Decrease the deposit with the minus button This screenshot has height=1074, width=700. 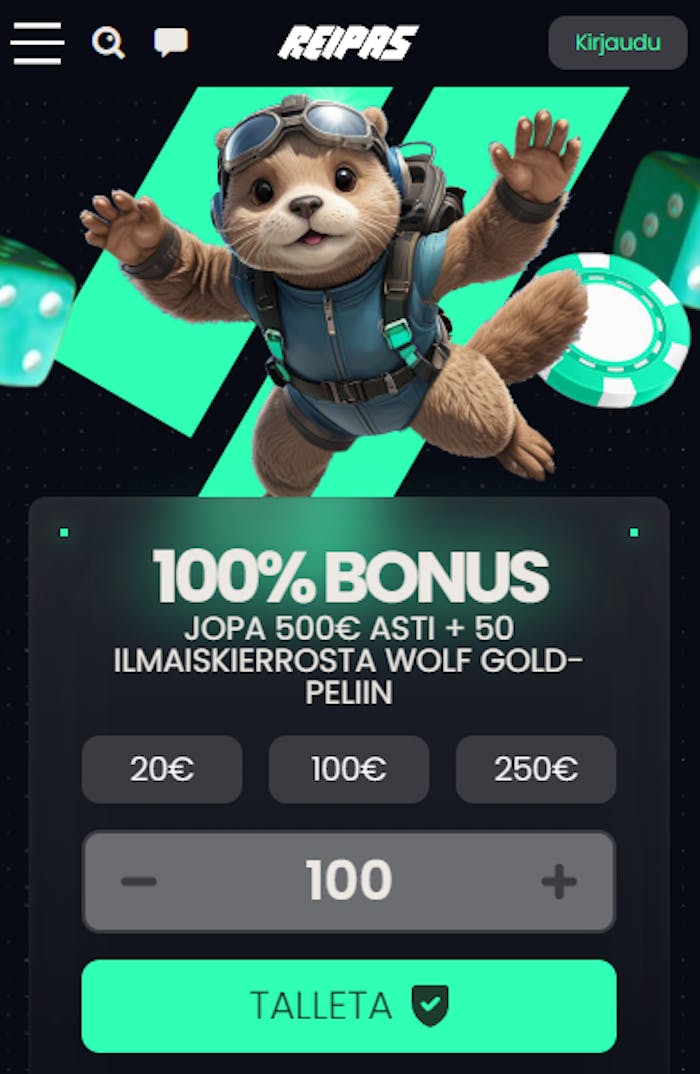point(139,881)
